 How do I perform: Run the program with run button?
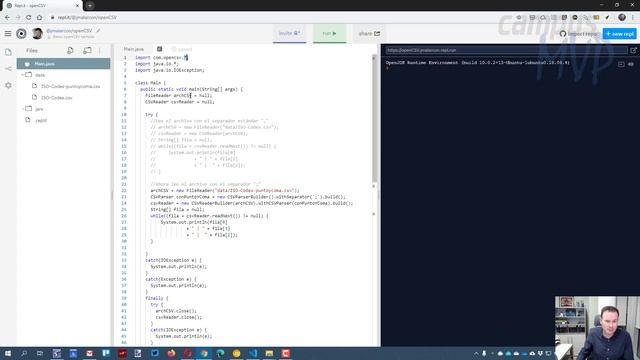(329, 33)
